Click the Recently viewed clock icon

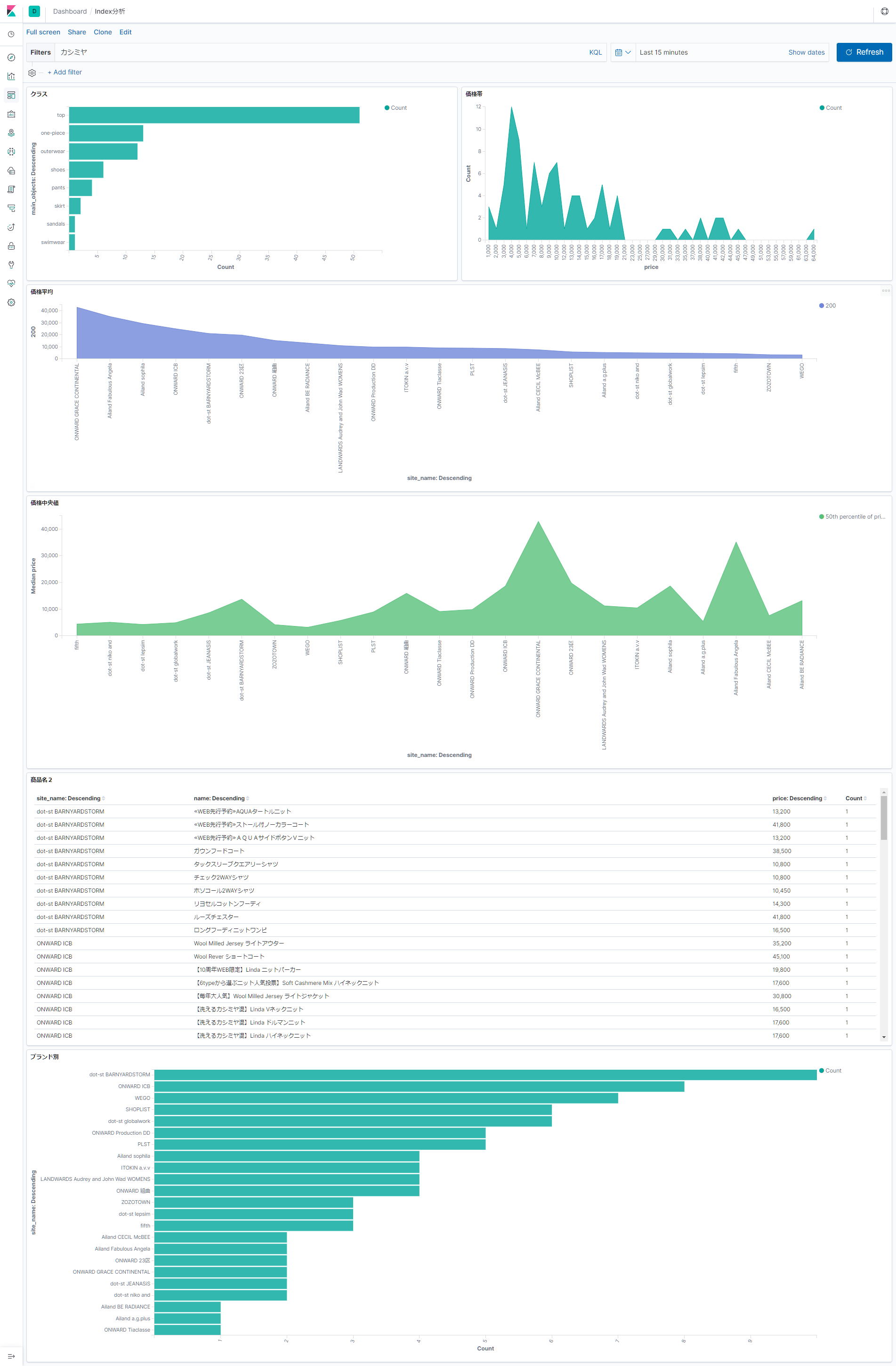tap(11, 34)
